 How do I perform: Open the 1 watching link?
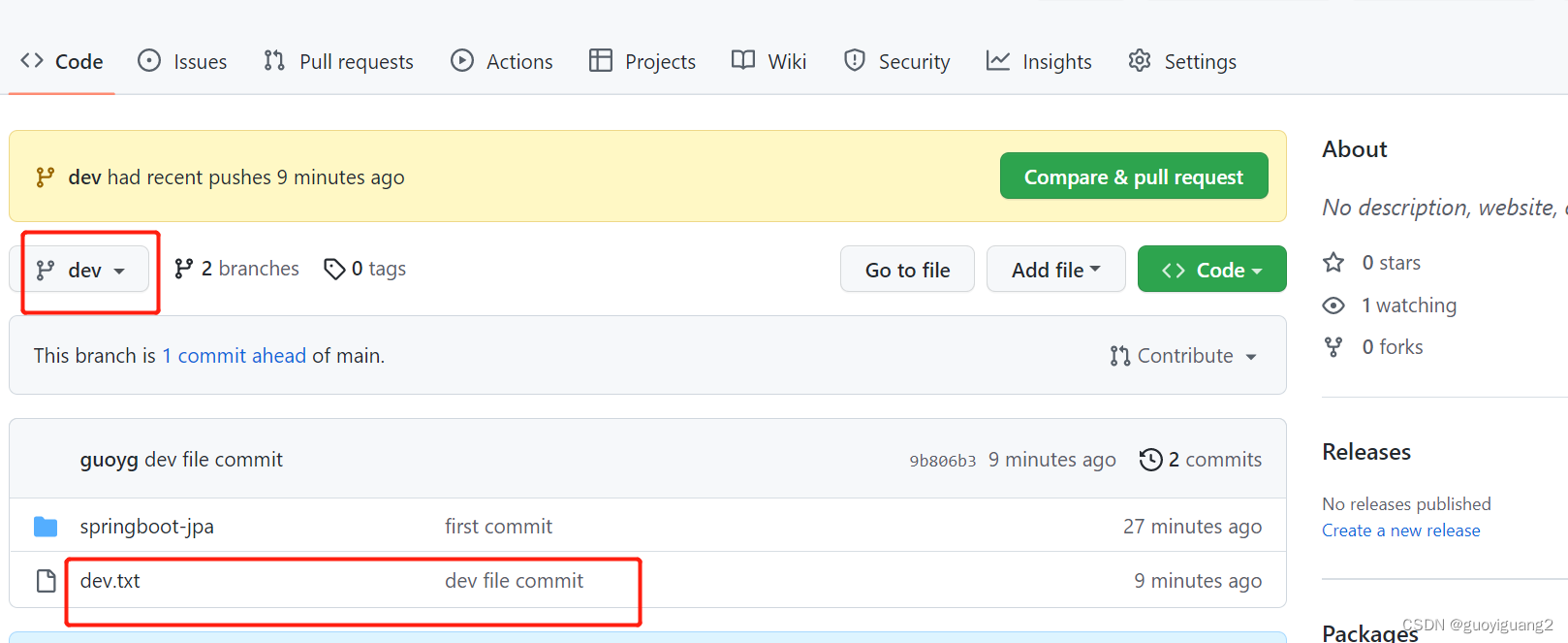[1409, 305]
